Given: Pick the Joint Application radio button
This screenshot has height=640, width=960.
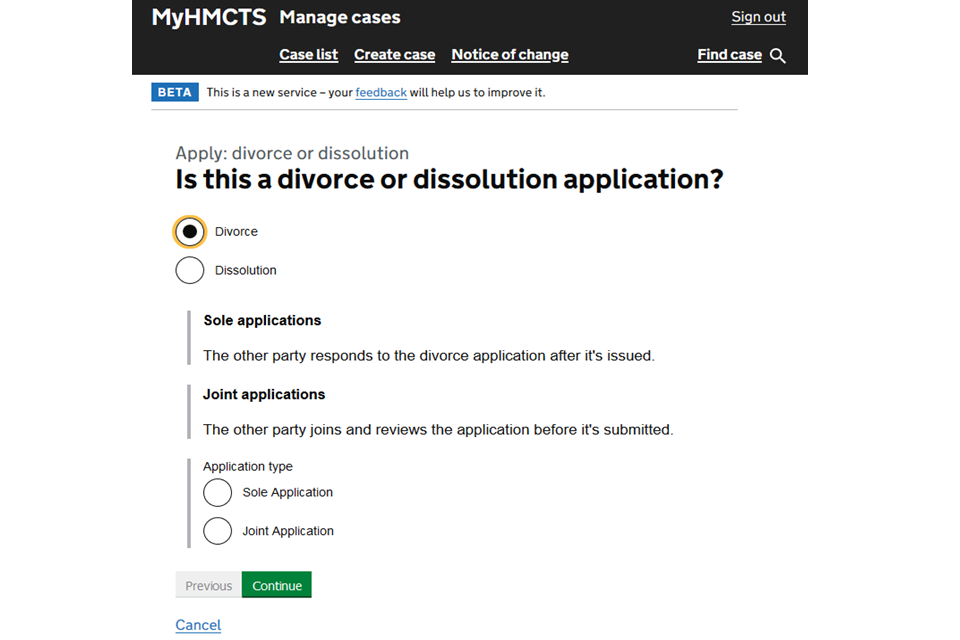Looking at the screenshot, I should click(x=218, y=531).
